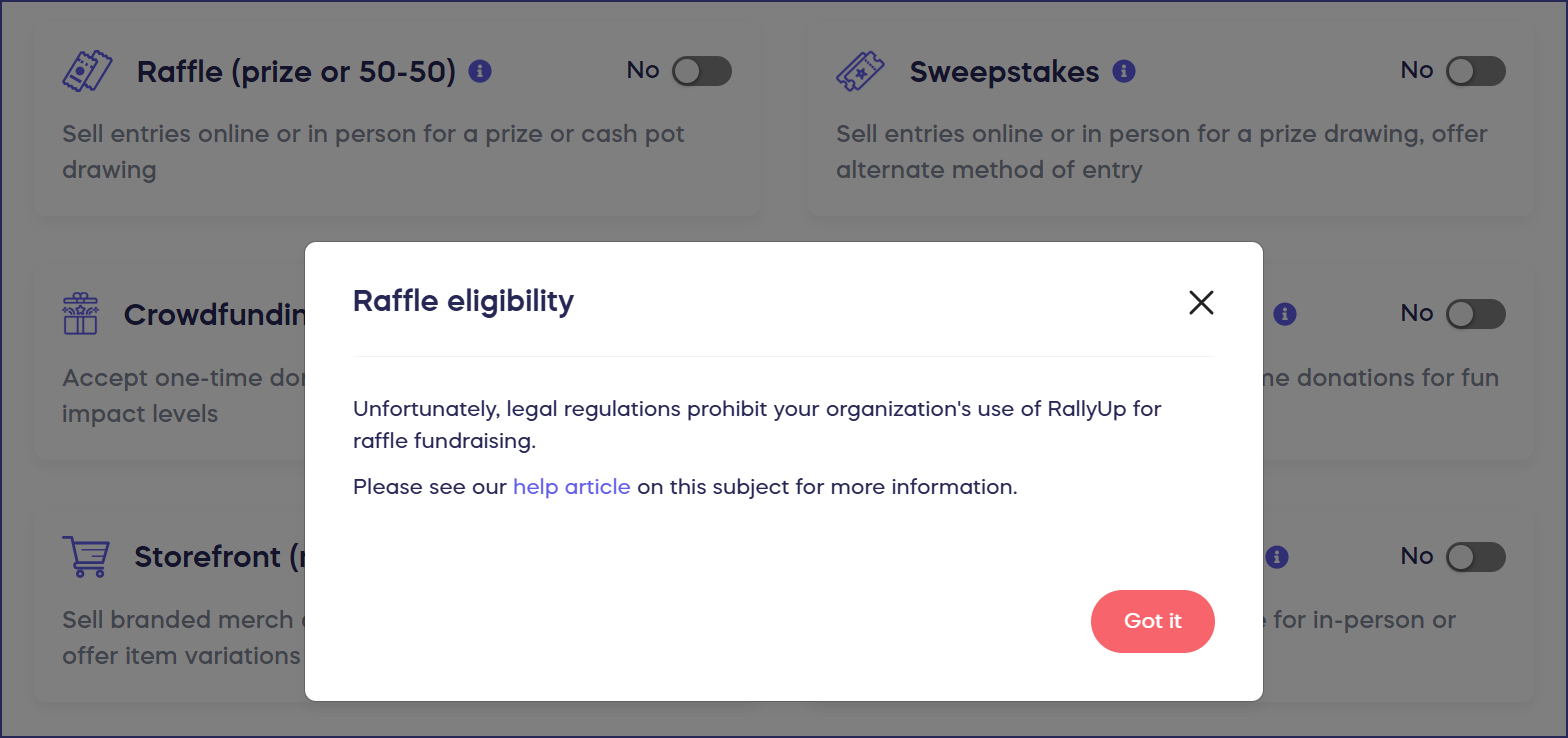Image resolution: width=1568 pixels, height=738 pixels.
Task: Click the Sweepstakes ticket icon
Action: [860, 71]
